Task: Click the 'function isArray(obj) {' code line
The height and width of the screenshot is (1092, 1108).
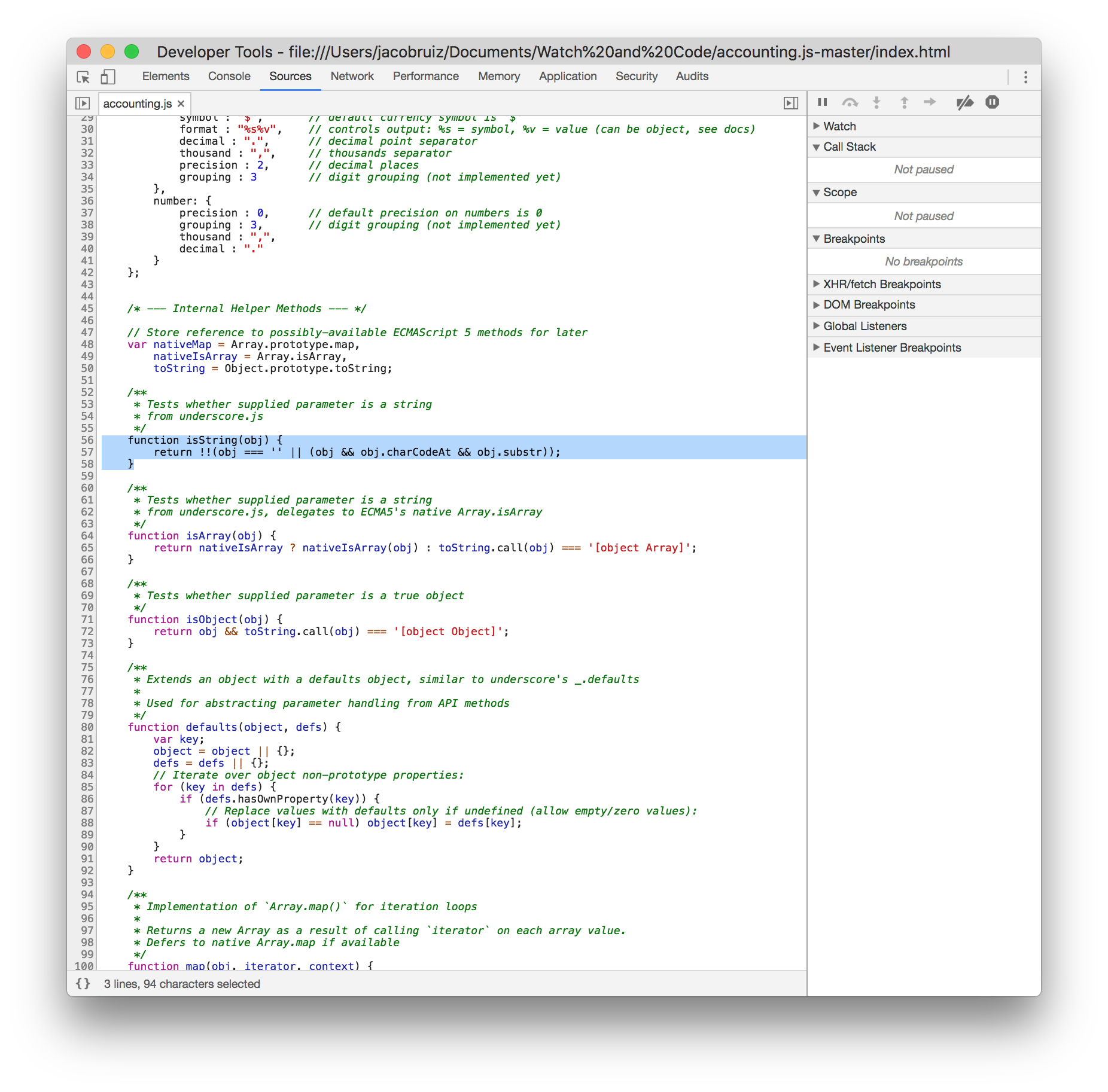Action: 202,536
